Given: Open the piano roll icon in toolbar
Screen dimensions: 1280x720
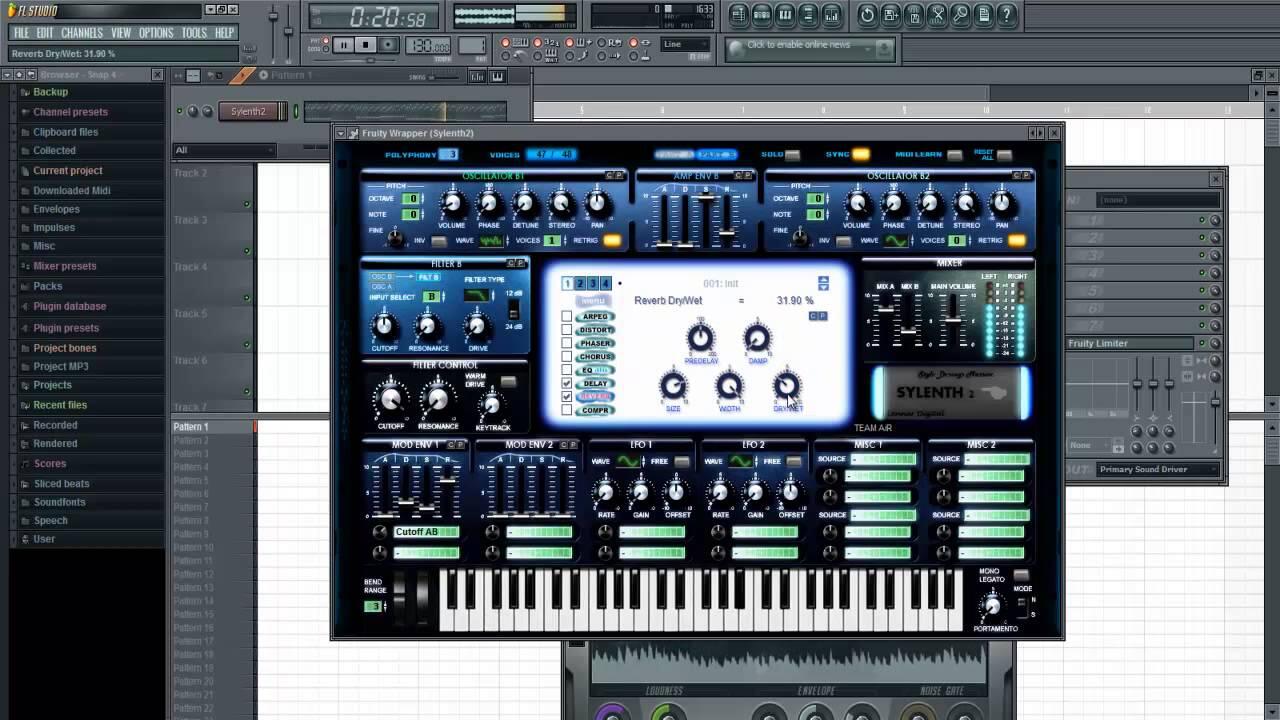Looking at the screenshot, I should coord(785,15).
